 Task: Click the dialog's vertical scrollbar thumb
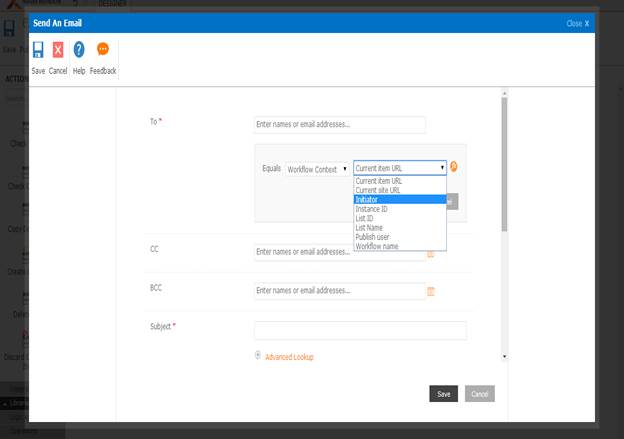pos(504,164)
